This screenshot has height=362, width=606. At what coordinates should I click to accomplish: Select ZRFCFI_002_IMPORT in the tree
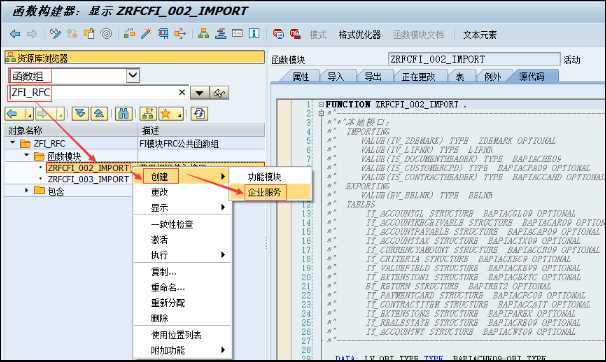pos(89,168)
